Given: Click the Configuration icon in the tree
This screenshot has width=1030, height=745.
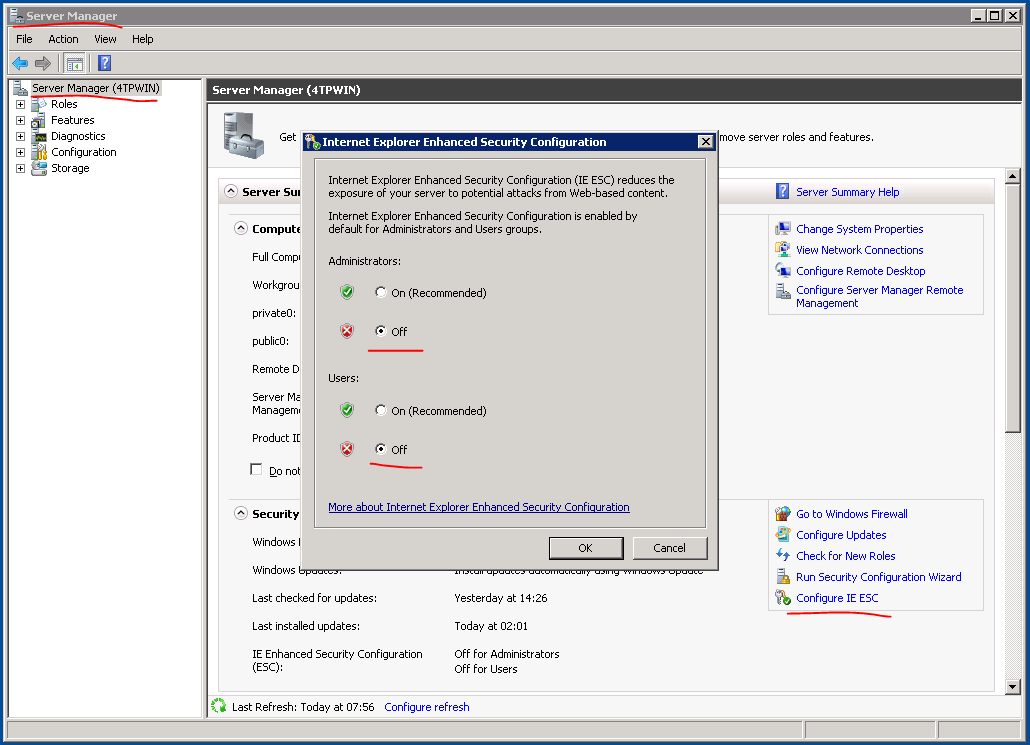Looking at the screenshot, I should point(39,152).
